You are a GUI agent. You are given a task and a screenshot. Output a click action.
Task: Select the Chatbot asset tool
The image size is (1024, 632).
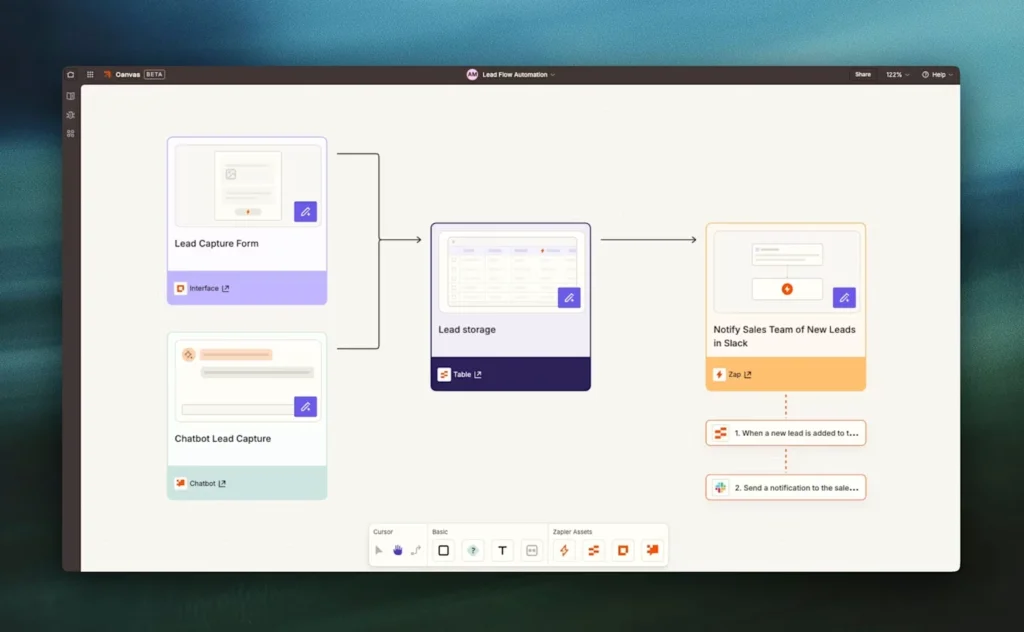tap(652, 550)
